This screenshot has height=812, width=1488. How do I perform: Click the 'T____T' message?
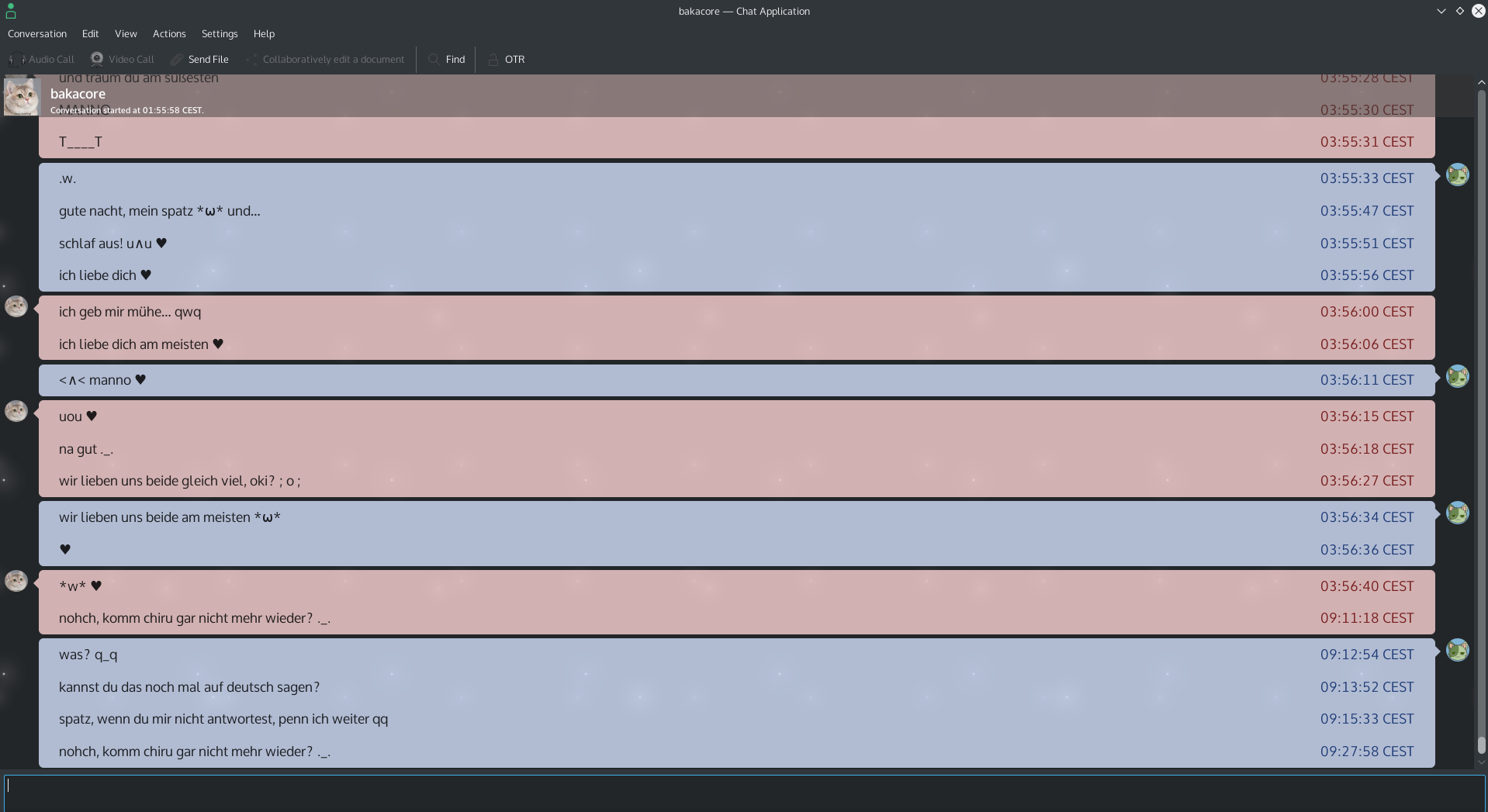point(81,142)
